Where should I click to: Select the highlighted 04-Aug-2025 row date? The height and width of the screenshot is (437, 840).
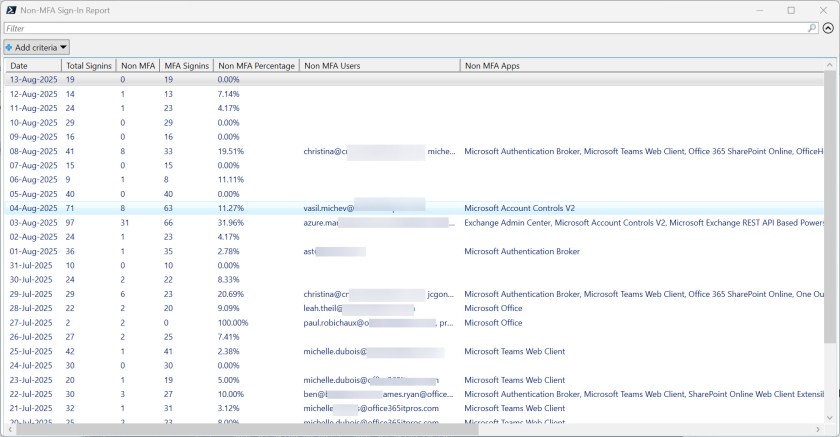pyautogui.click(x=33, y=208)
